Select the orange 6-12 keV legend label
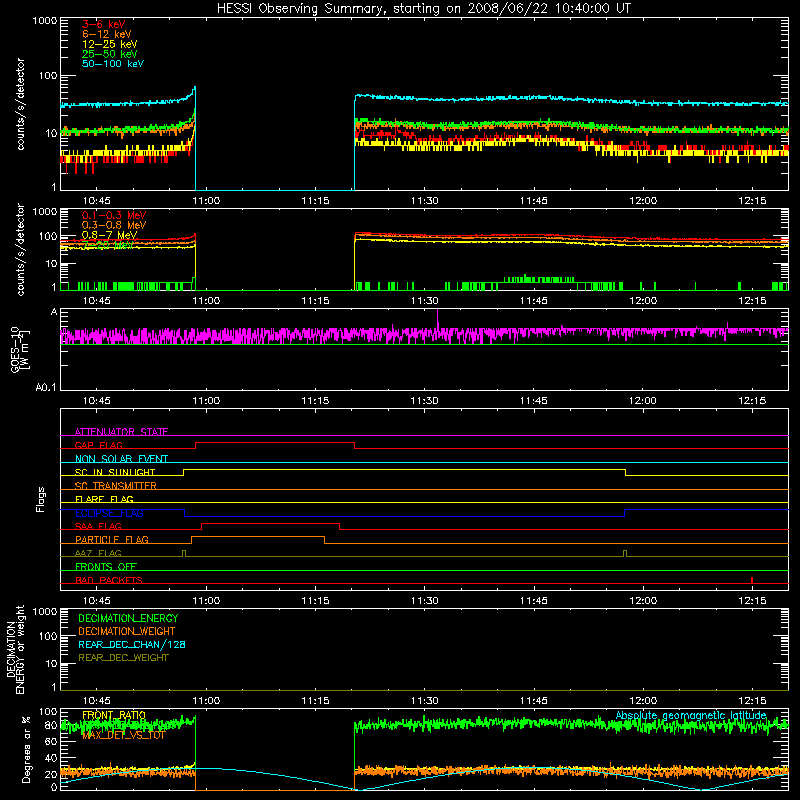Image resolution: width=800 pixels, height=800 pixels. click(x=106, y=34)
